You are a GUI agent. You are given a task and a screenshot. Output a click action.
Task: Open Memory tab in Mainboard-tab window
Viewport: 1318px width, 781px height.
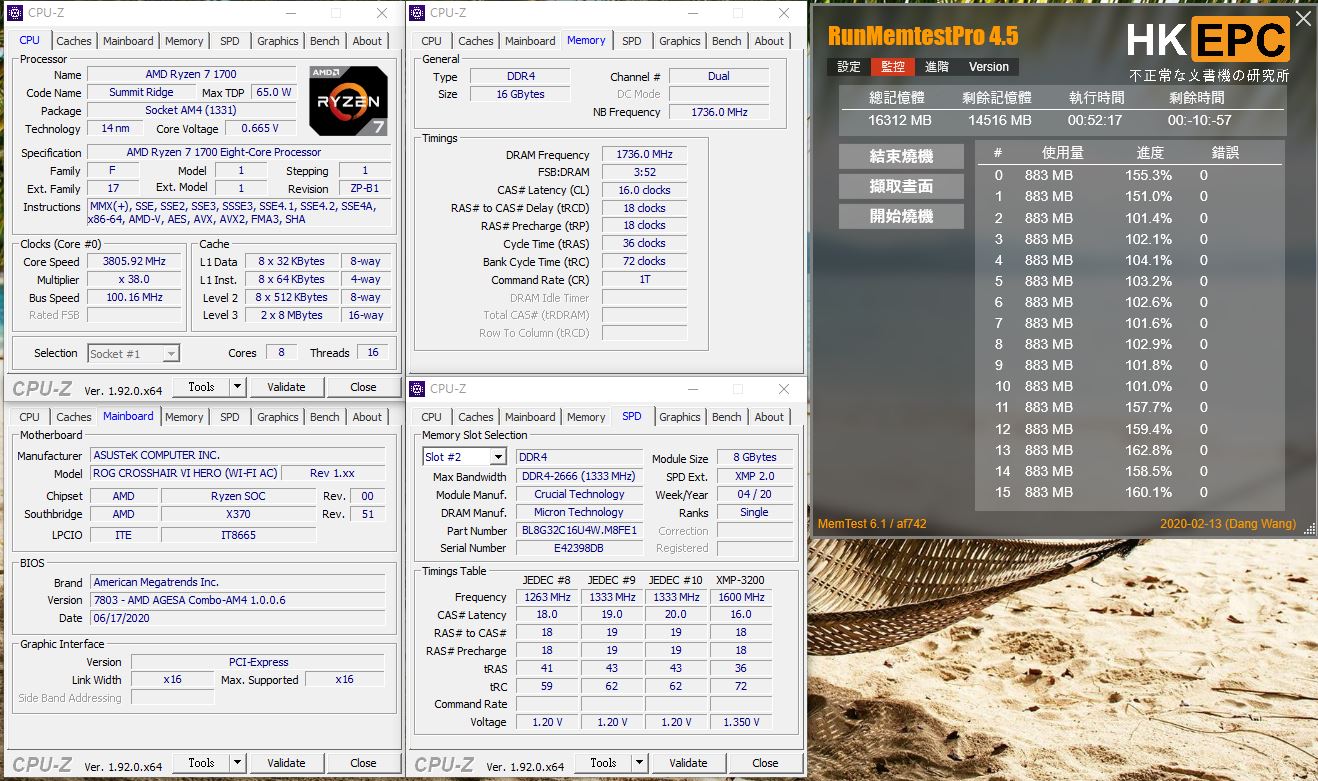point(184,417)
